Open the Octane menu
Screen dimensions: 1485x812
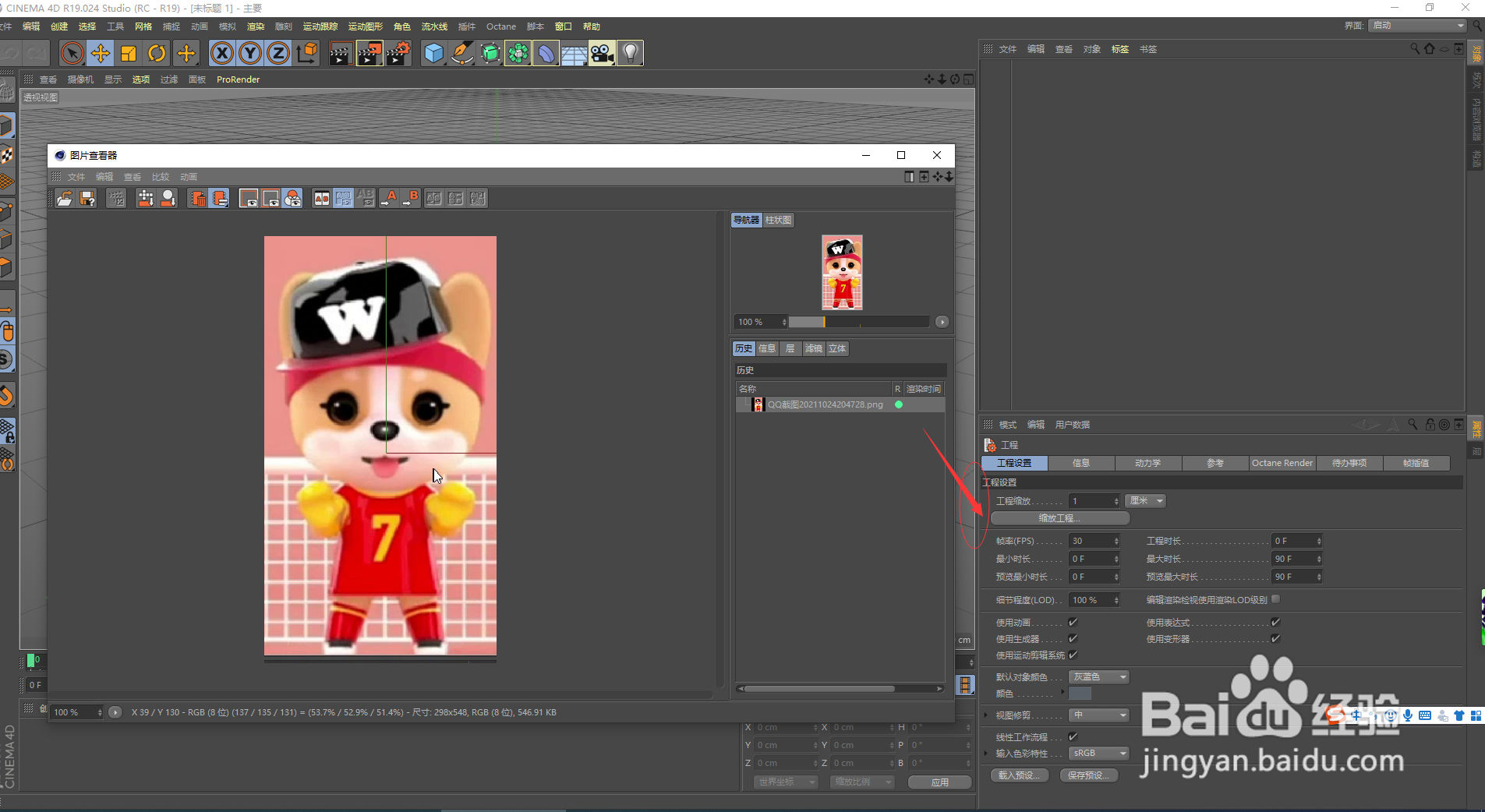pos(501,26)
